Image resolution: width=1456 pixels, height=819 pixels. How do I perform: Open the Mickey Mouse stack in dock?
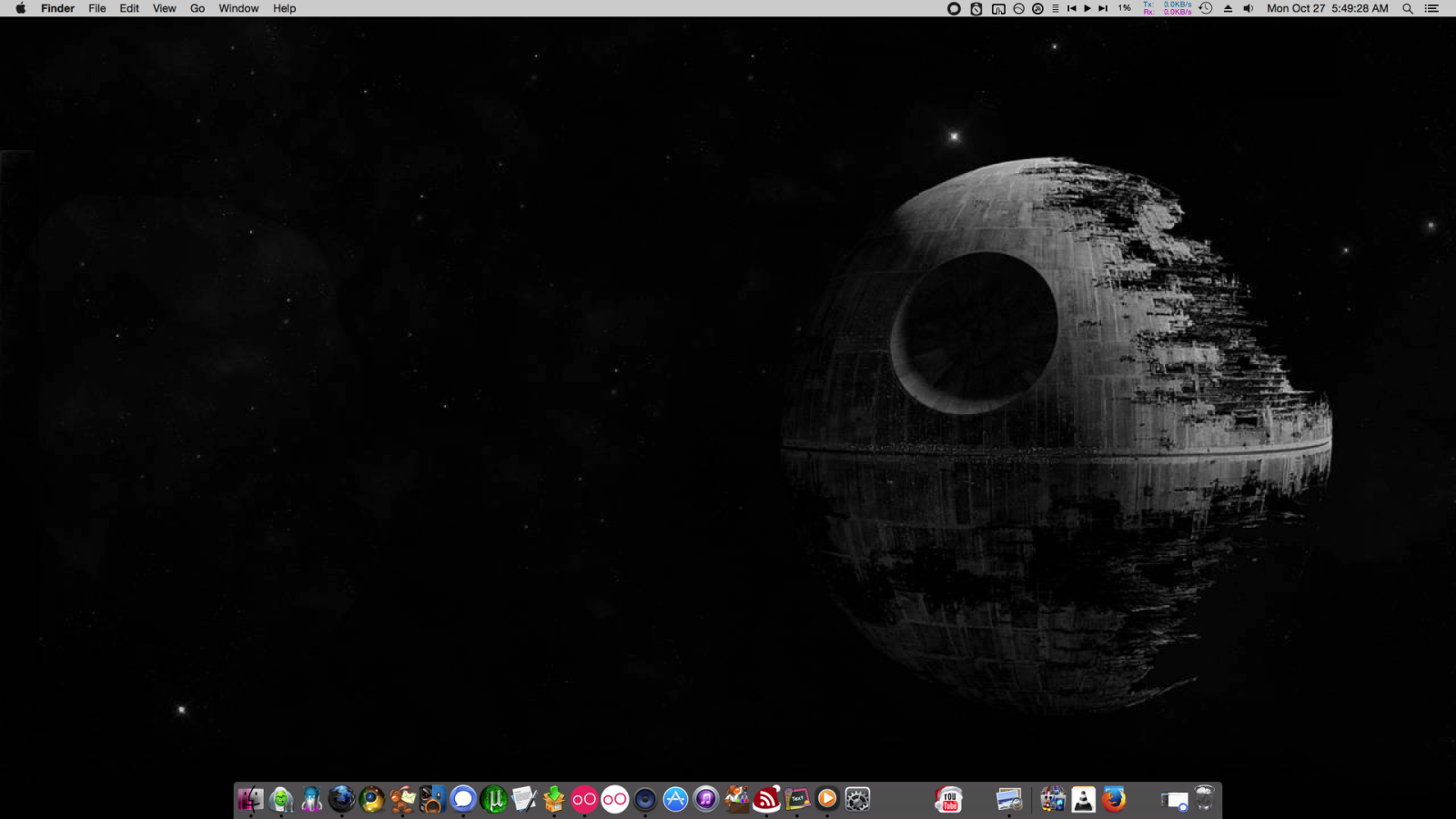[1053, 799]
